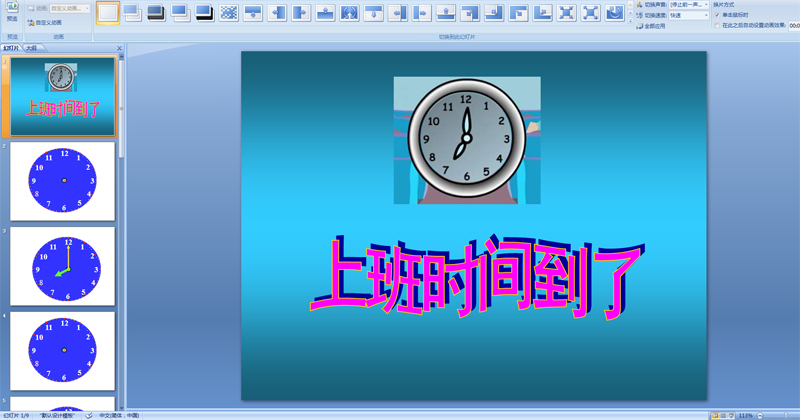Apply the Cut transition
The height and width of the screenshot is (420, 800).
180,13
